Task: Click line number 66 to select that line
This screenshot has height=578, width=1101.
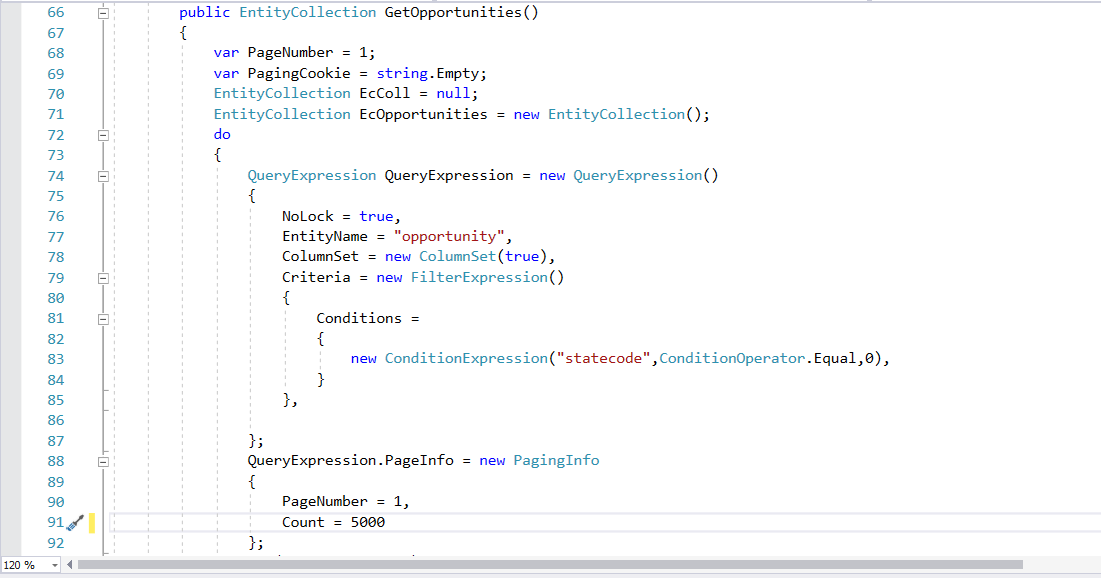Action: pyautogui.click(x=56, y=12)
